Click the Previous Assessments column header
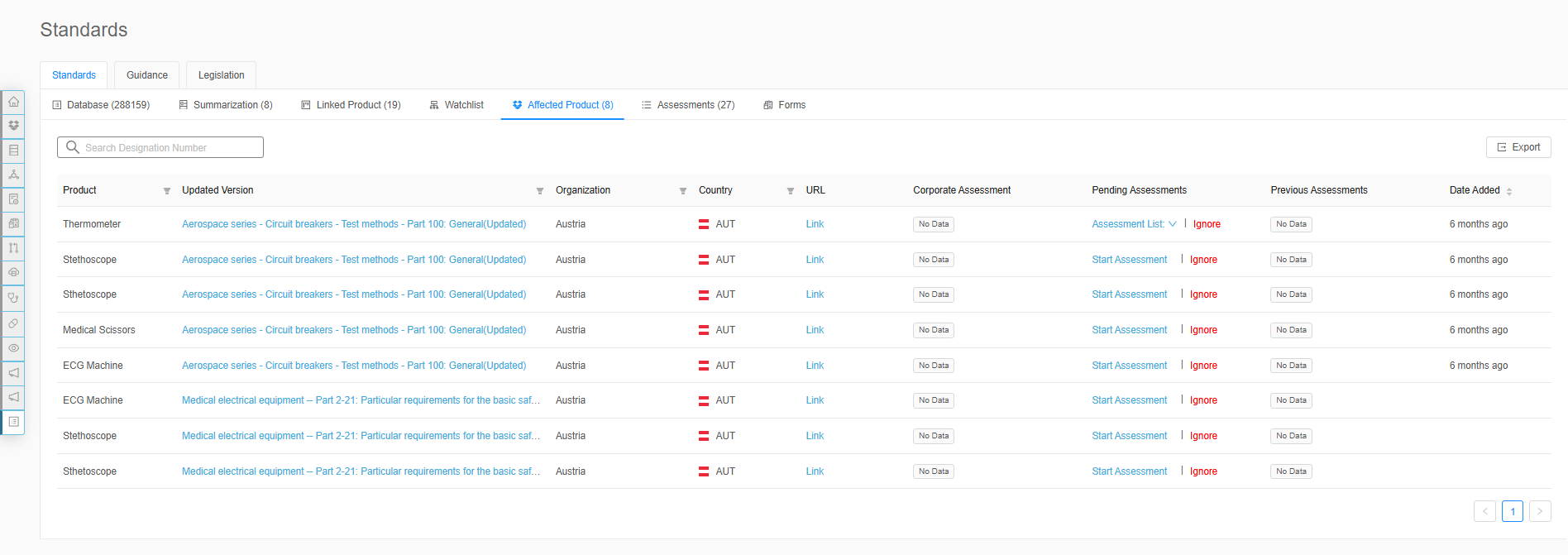This screenshot has height=555, width=1568. 1319,190
